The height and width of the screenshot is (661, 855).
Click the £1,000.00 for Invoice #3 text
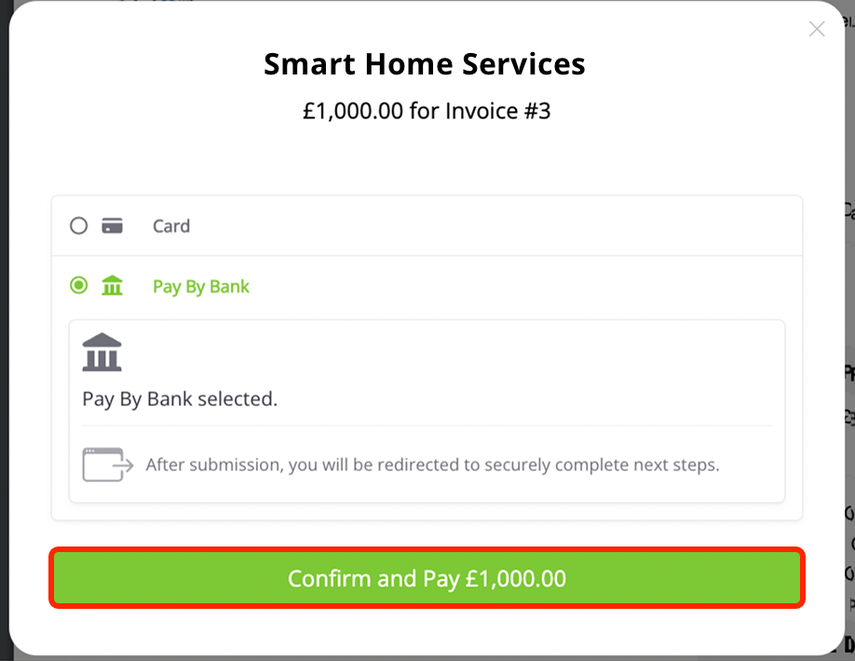426,111
